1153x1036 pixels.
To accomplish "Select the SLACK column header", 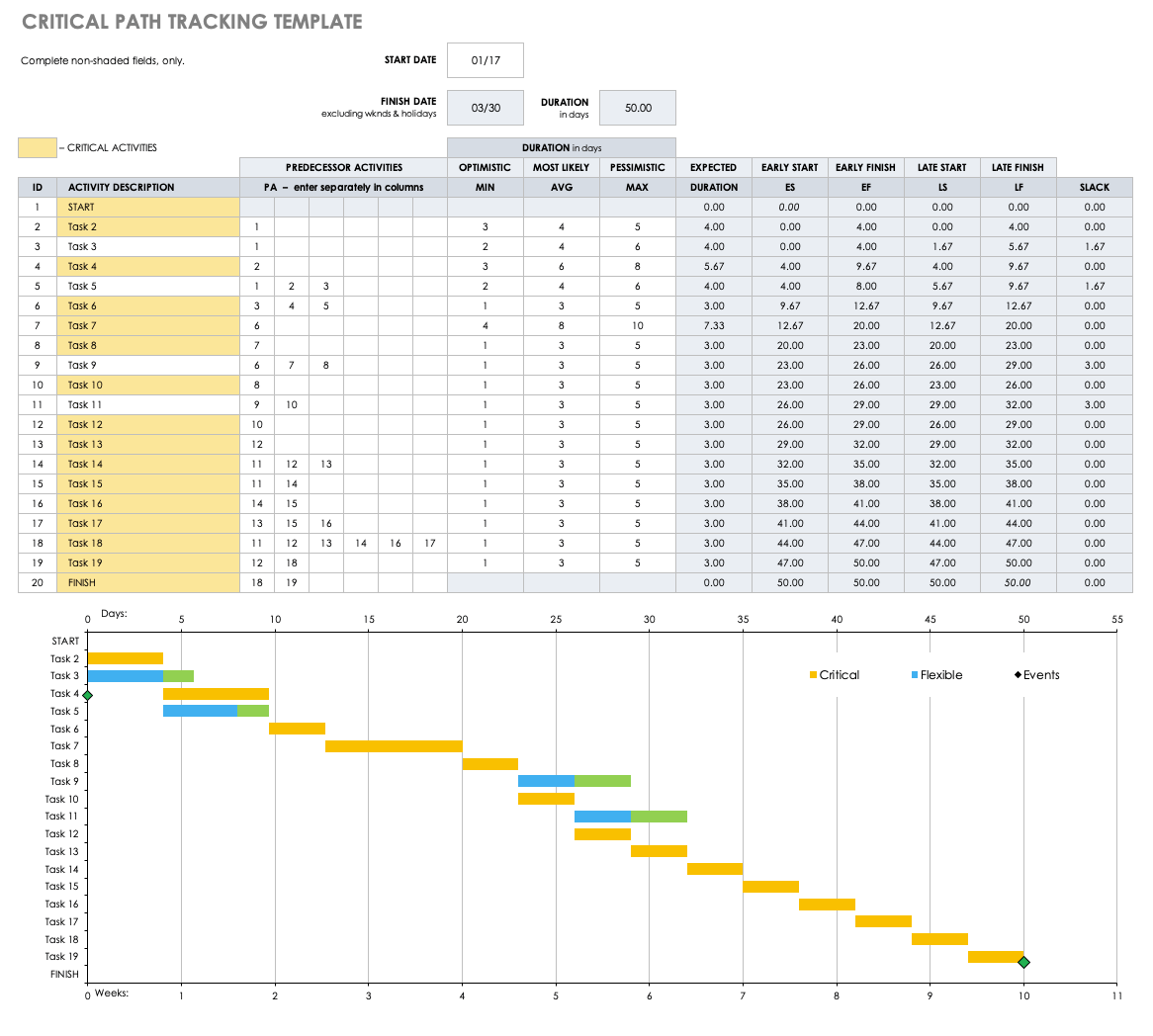I will [x=1095, y=187].
